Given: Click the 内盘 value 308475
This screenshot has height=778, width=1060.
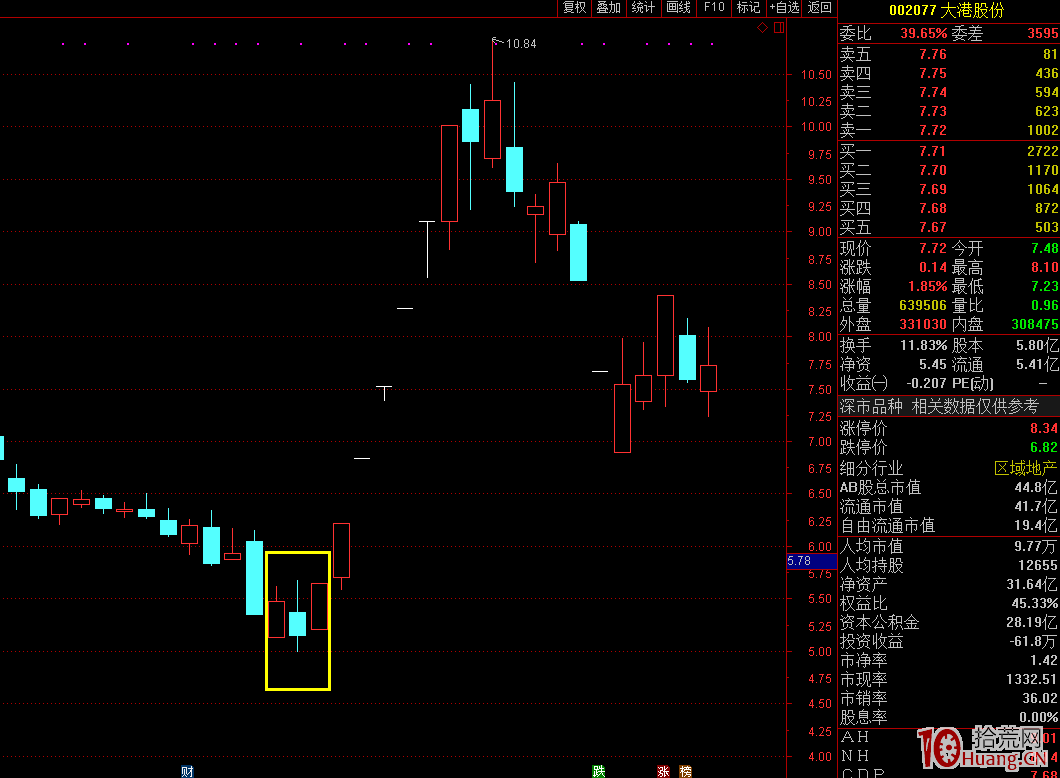Looking at the screenshot, I should coord(1035,324).
